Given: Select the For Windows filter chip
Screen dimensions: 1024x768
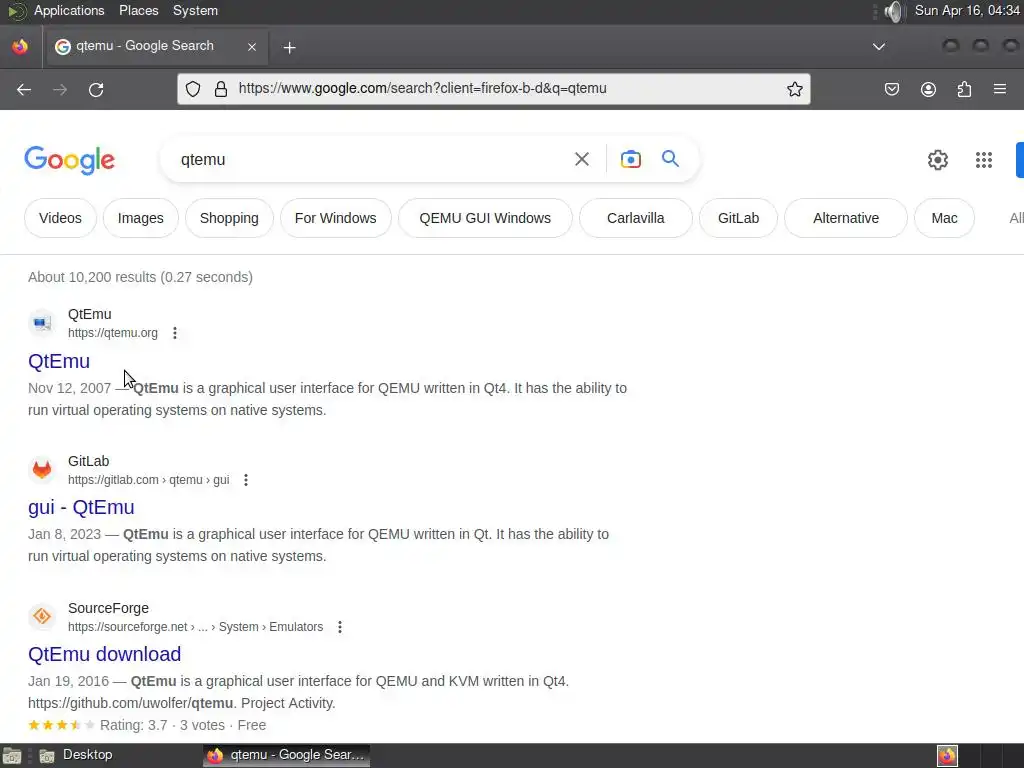Looking at the screenshot, I should point(336,218).
